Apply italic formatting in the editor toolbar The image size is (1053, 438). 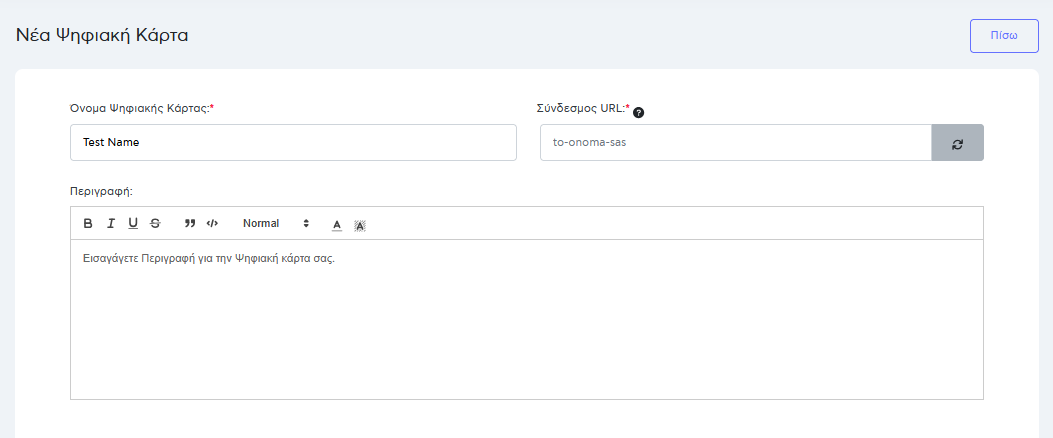(x=111, y=223)
